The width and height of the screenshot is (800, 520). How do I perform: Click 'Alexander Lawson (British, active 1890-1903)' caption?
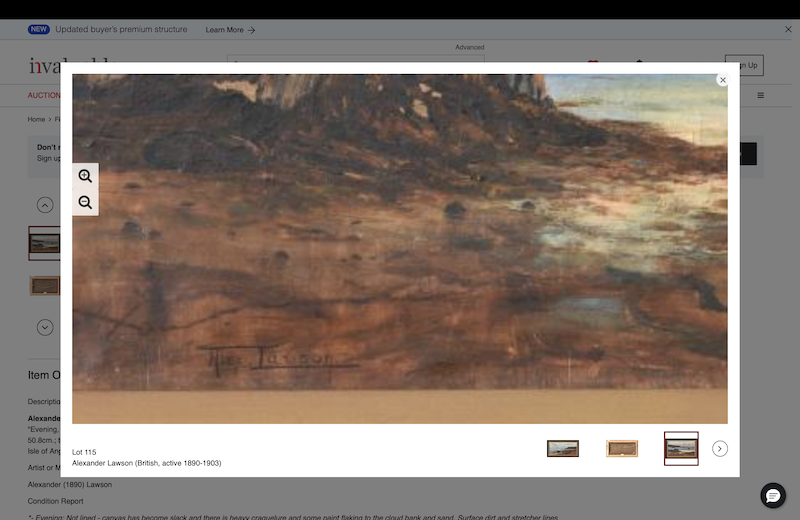(x=146, y=463)
